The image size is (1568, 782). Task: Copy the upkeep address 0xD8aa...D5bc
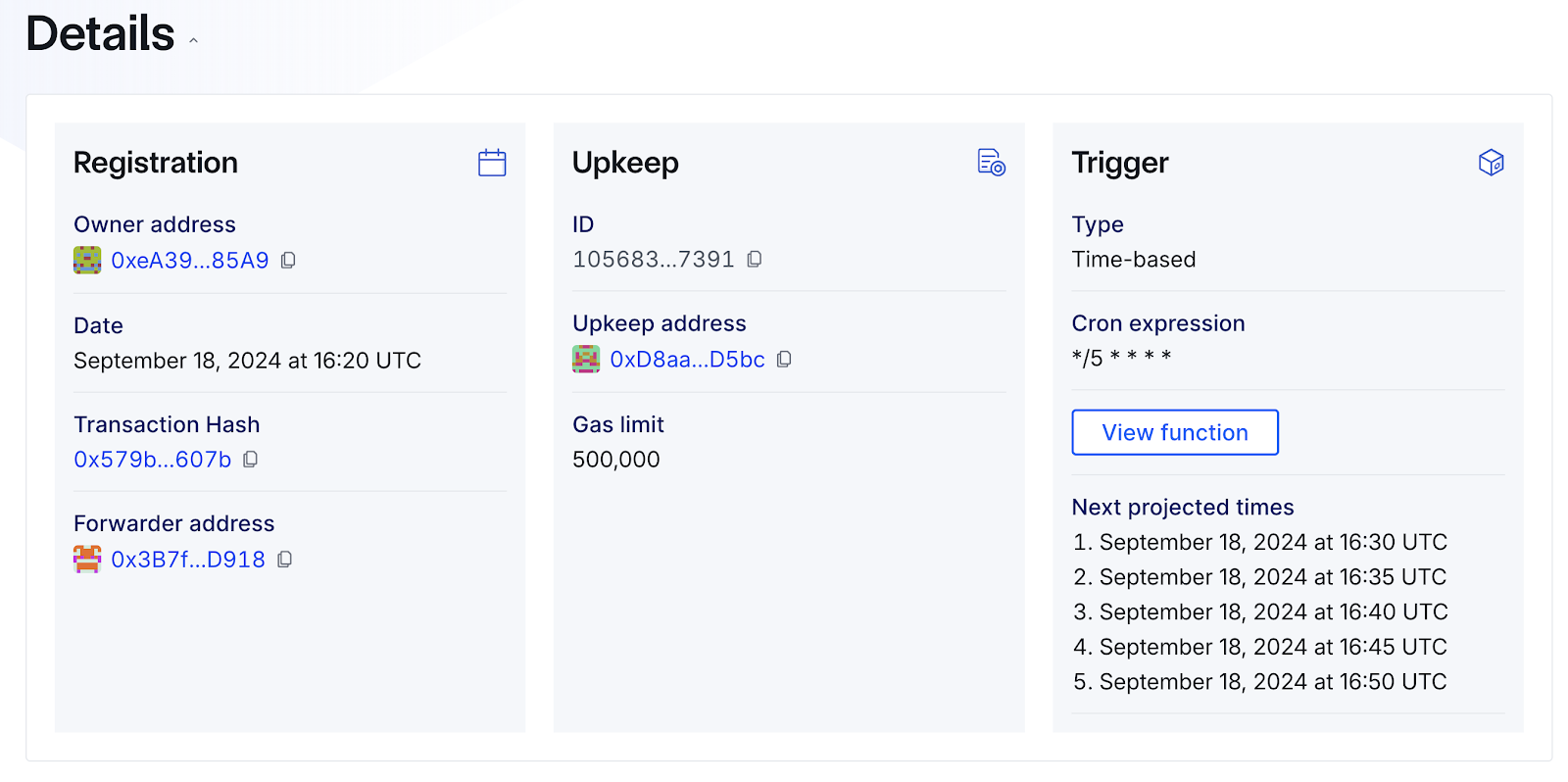[x=784, y=360]
